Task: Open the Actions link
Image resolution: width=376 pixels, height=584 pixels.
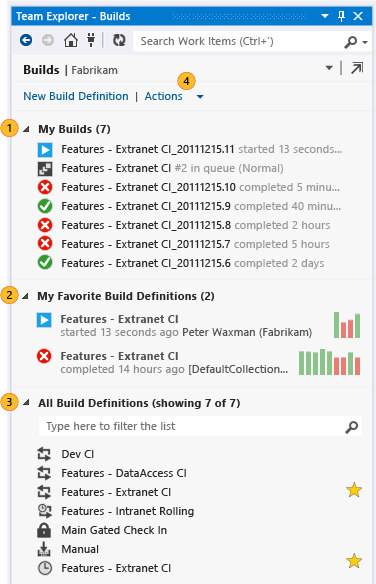Action: 163,96
